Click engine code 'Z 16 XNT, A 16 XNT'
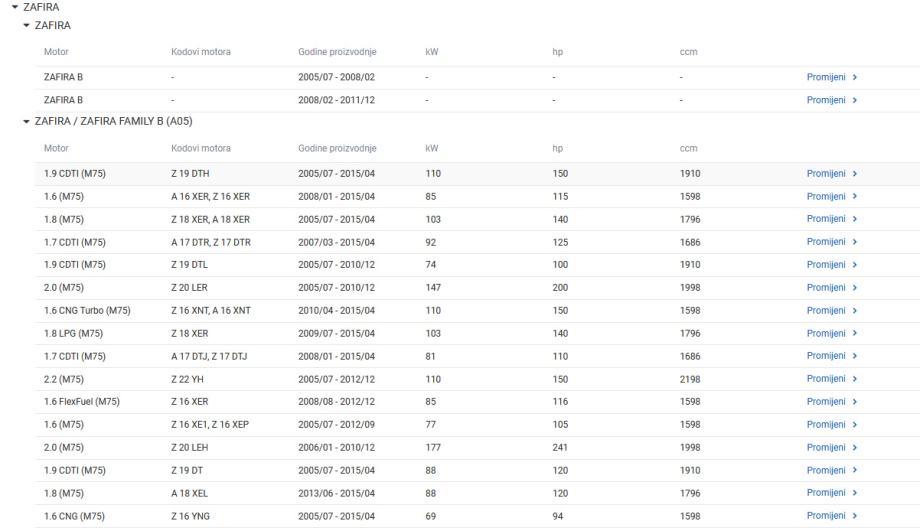The height and width of the screenshot is (531, 920). (x=211, y=310)
